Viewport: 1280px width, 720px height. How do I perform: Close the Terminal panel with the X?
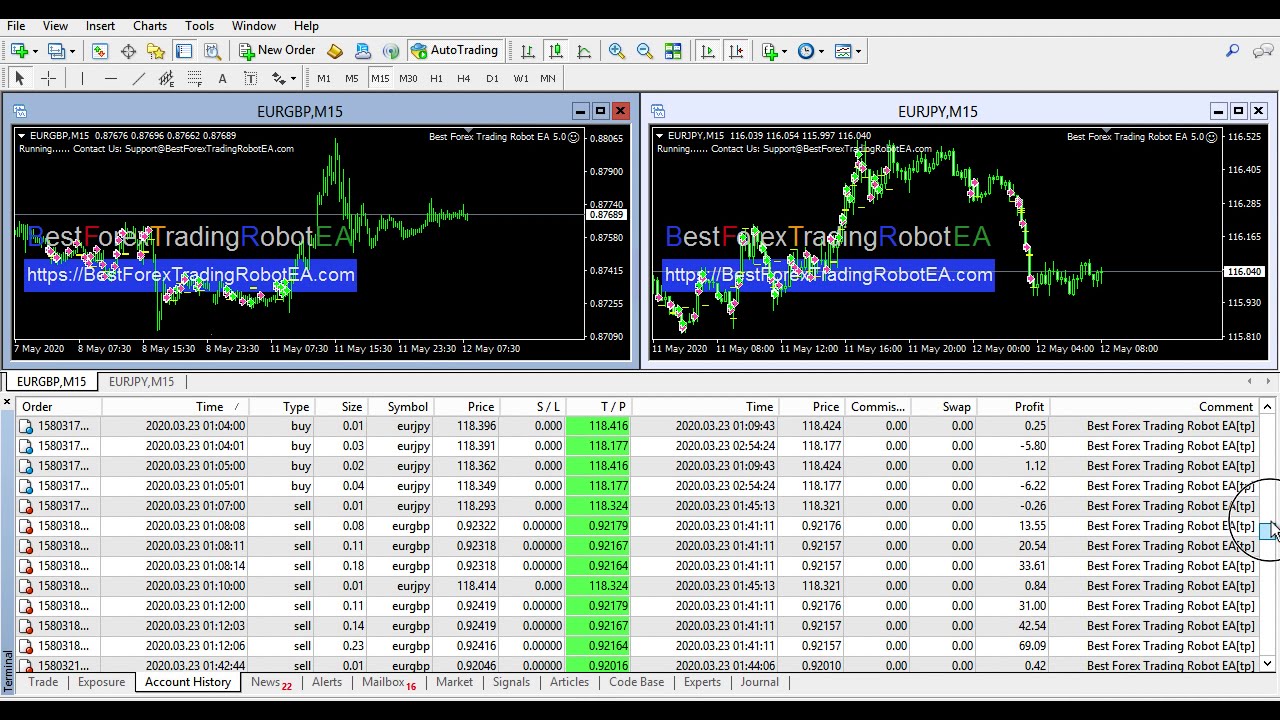[7, 402]
